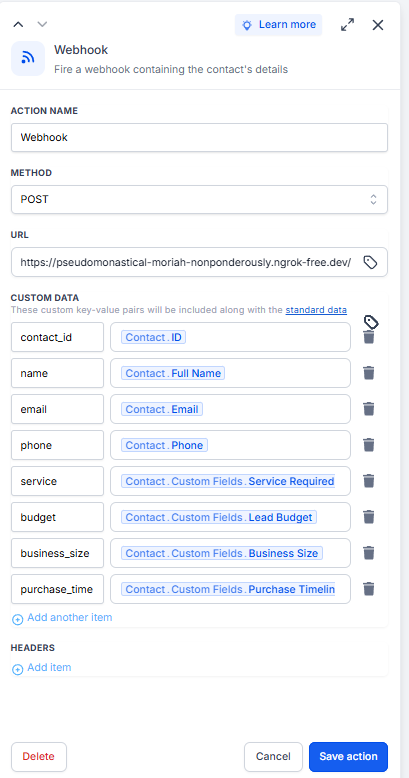Viewport: 409px width, 778px height.
Task: Add another item to custom data
Action: point(62,618)
